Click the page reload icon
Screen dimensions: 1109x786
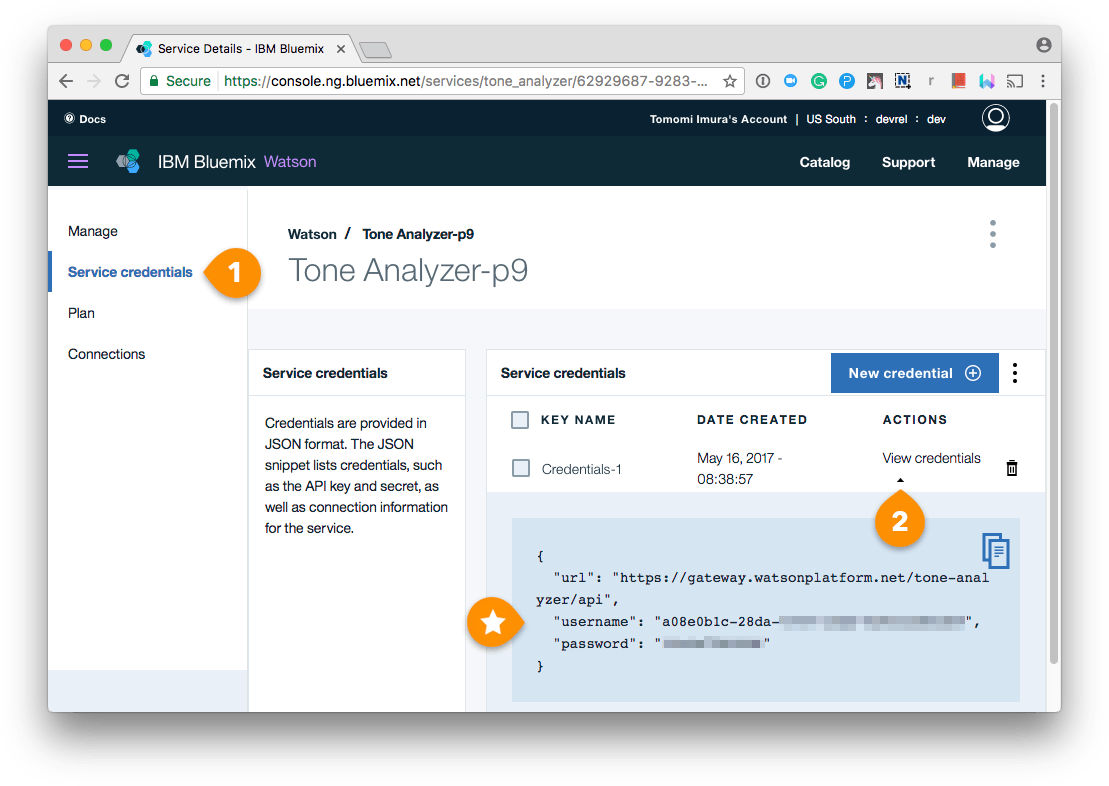pos(121,81)
